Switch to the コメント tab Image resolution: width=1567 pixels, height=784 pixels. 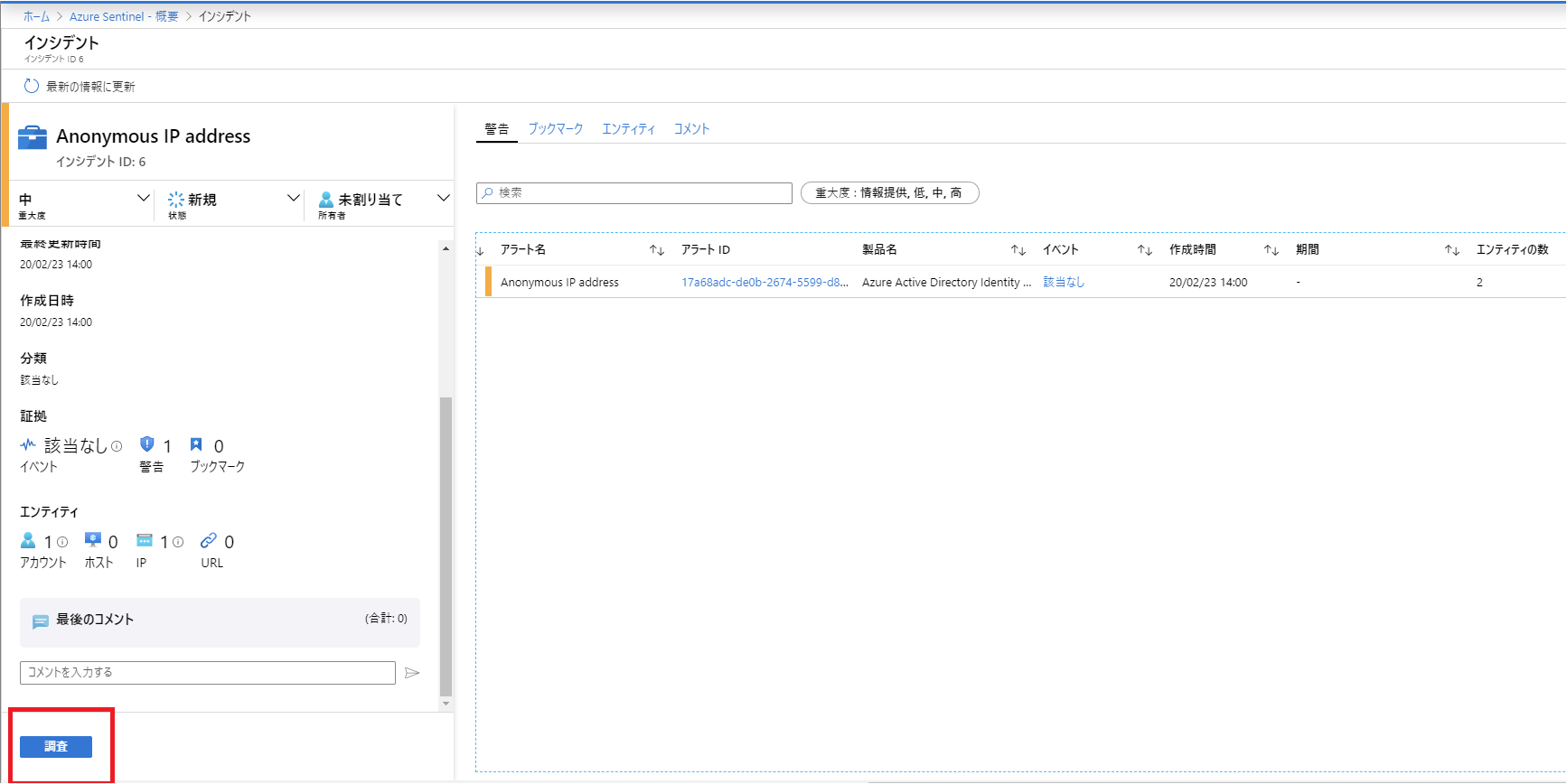(691, 129)
